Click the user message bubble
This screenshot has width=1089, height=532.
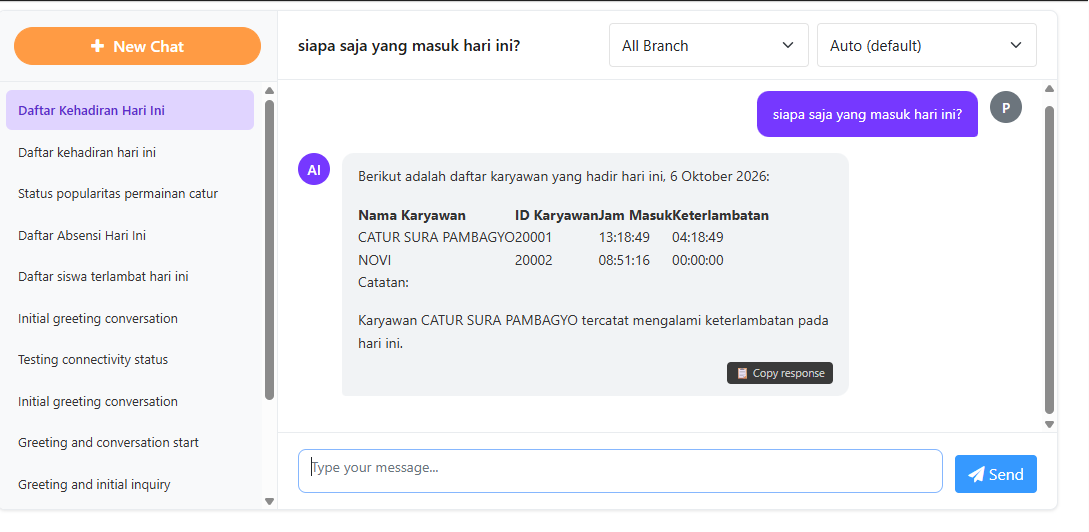tap(867, 114)
